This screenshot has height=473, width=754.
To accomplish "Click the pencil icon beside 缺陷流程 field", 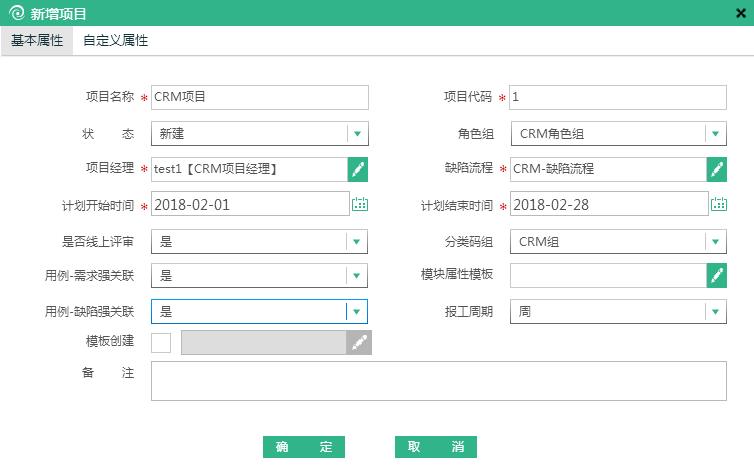I will click(716, 169).
